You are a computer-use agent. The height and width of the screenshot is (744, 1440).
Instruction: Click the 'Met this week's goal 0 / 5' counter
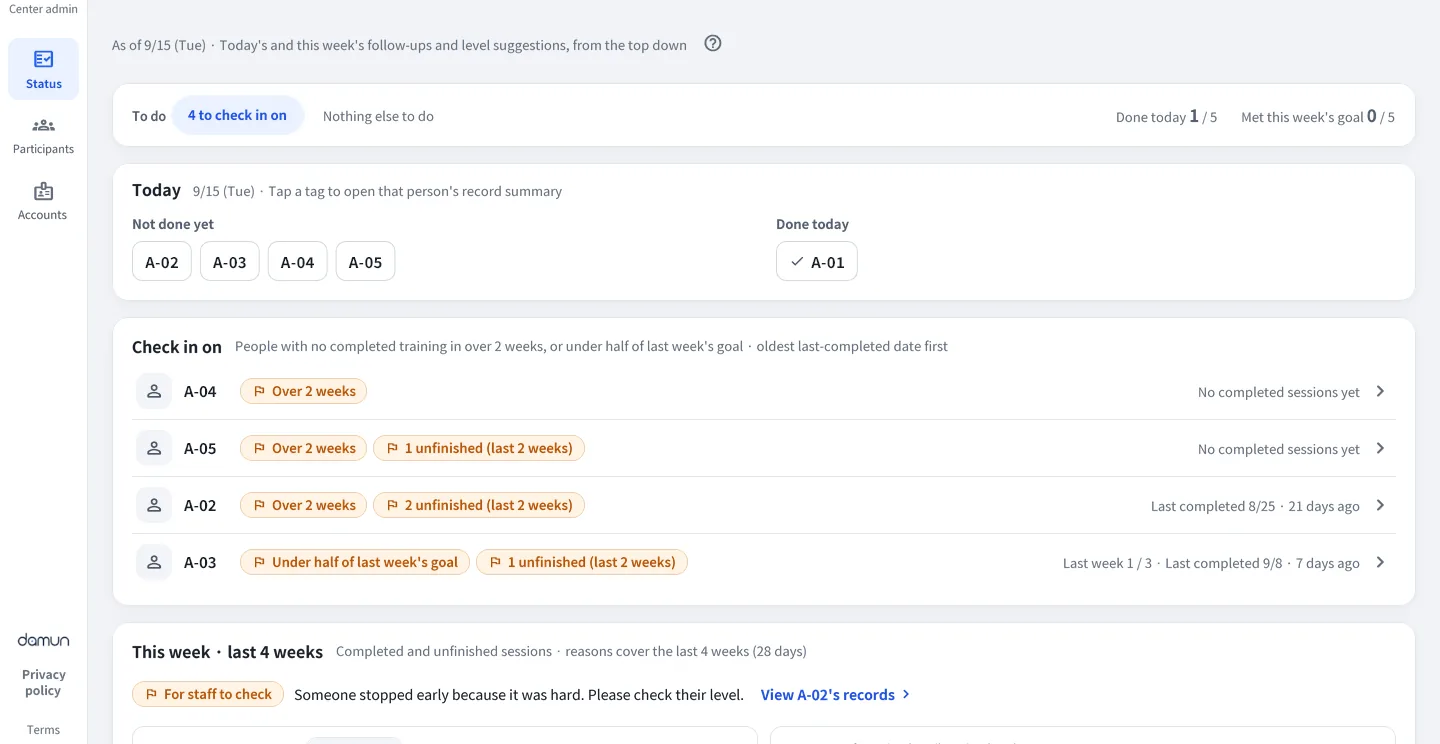pos(1318,117)
